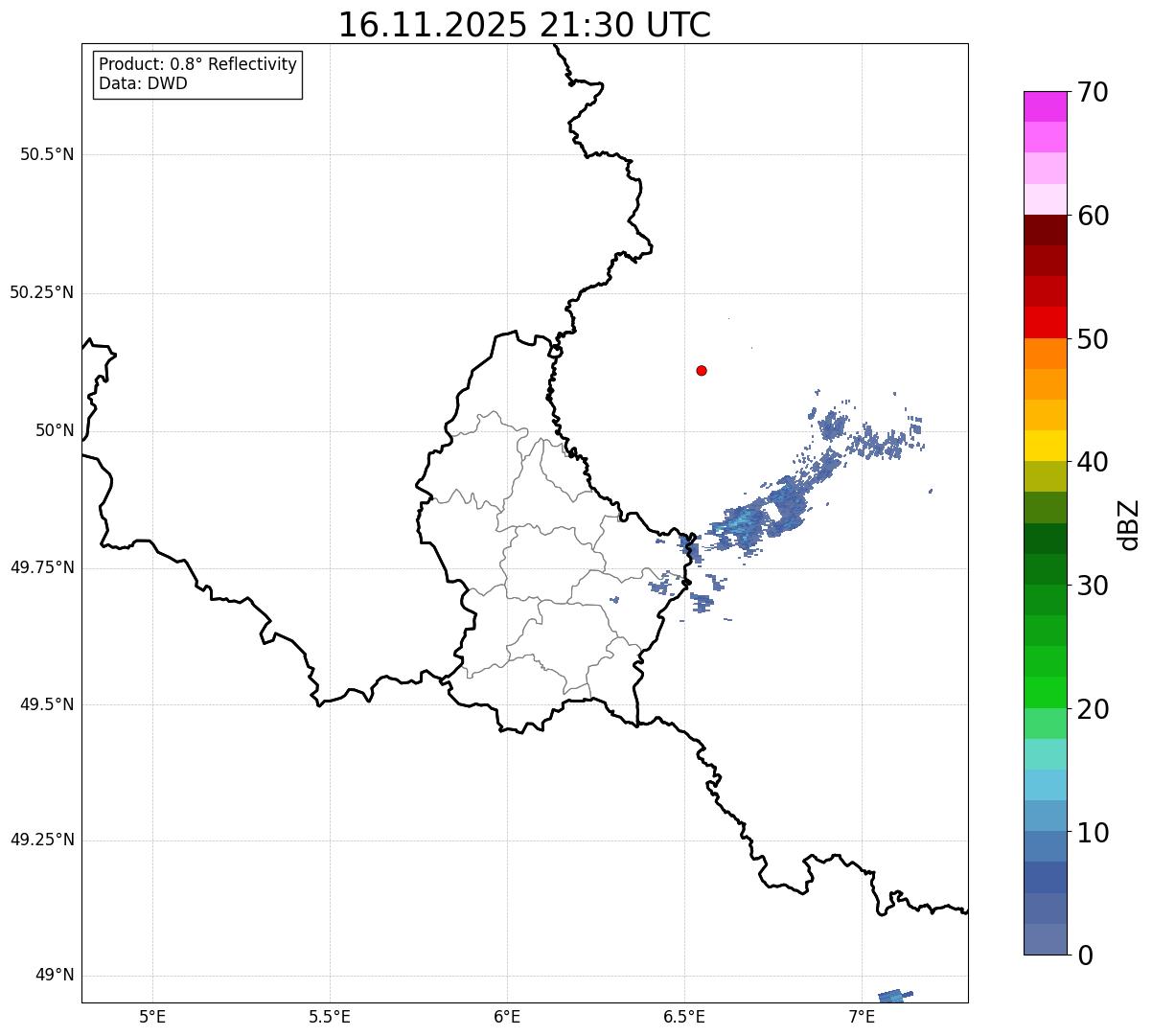Click the colorbar tick value 20
The image size is (1152, 1036).
[1093, 709]
